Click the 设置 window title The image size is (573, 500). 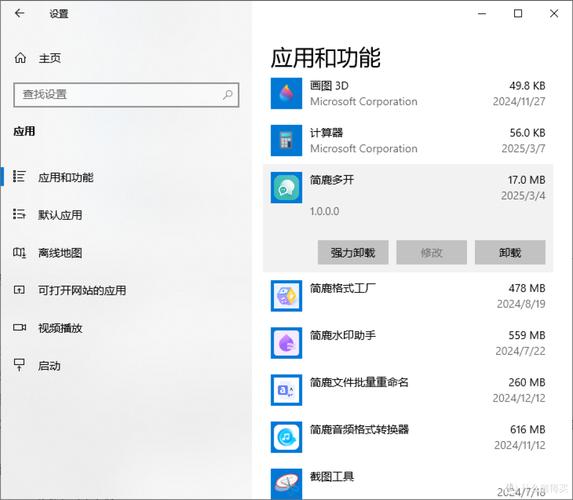tap(59, 14)
